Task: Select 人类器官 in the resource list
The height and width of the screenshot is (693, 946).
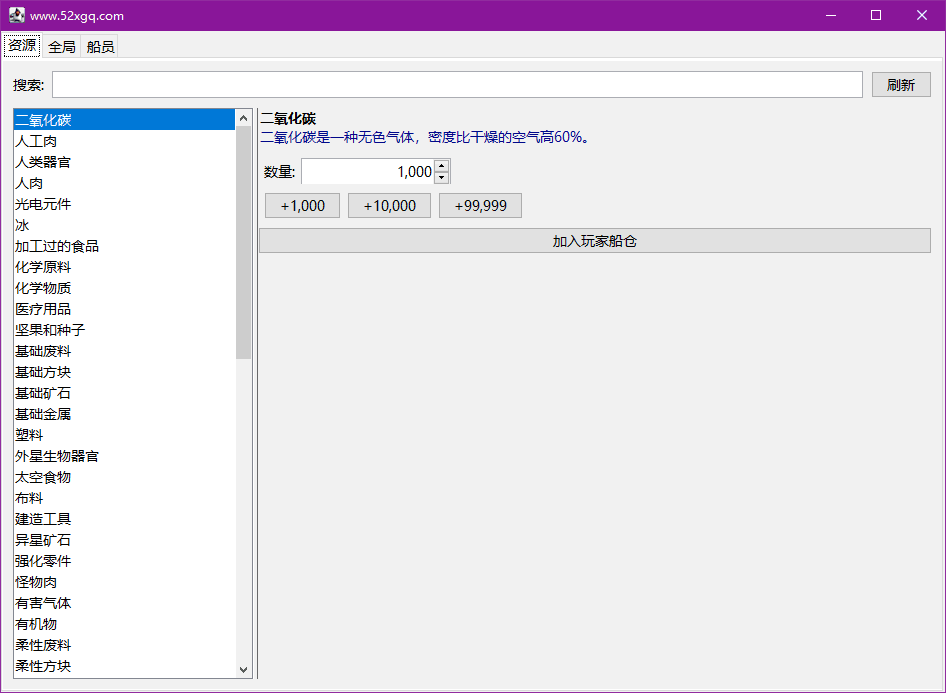Action: click(x=124, y=162)
